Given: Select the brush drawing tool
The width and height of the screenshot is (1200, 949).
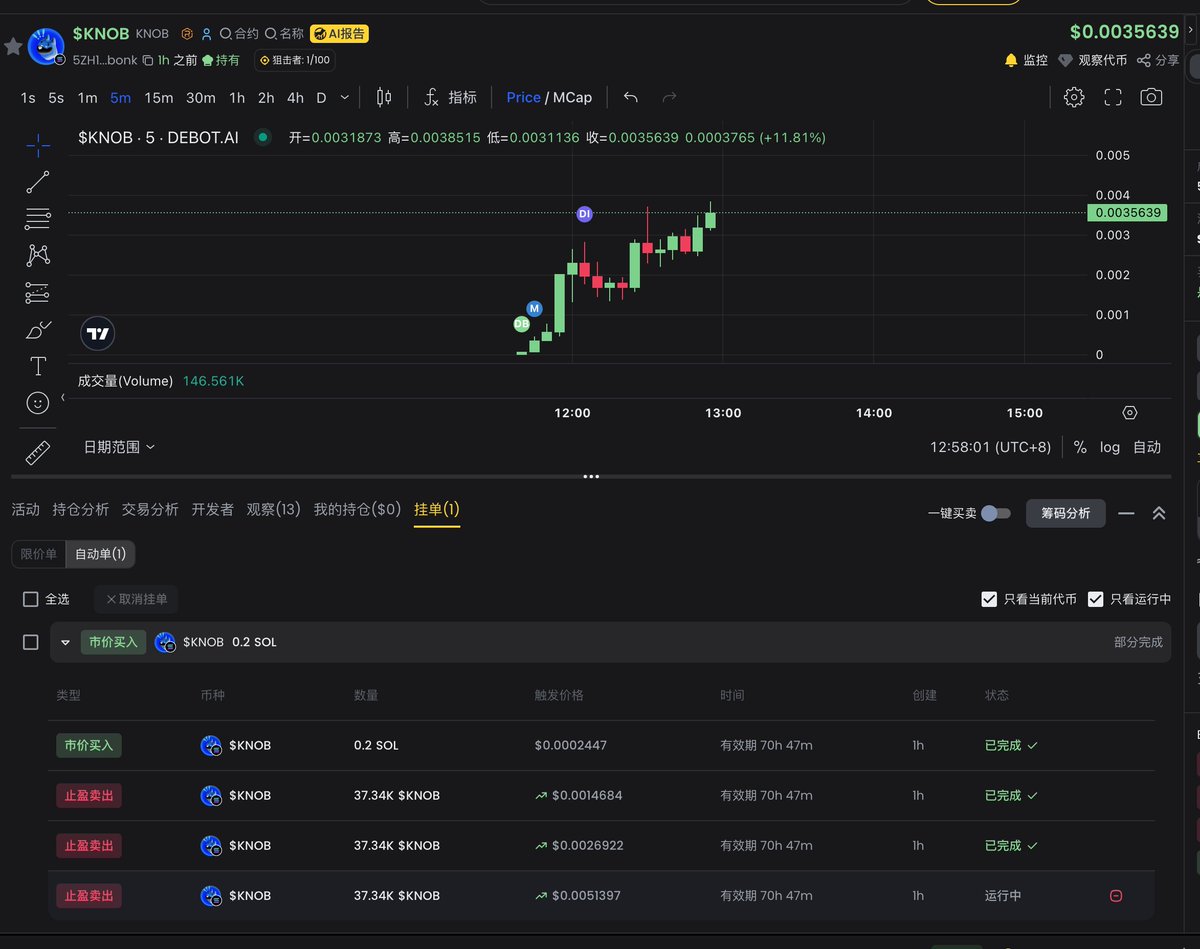Looking at the screenshot, I should (38, 329).
